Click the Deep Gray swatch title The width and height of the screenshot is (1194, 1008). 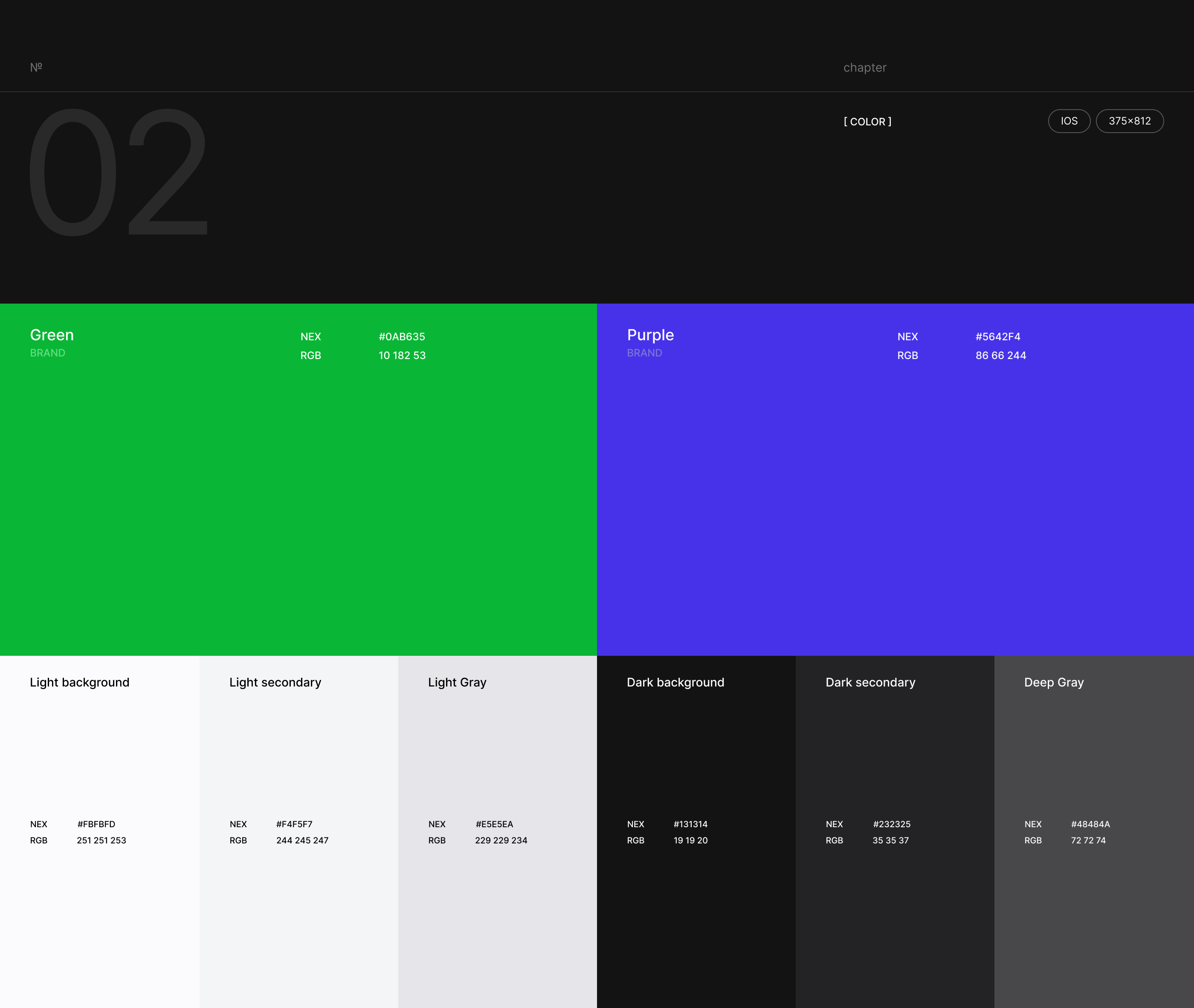tap(1053, 682)
